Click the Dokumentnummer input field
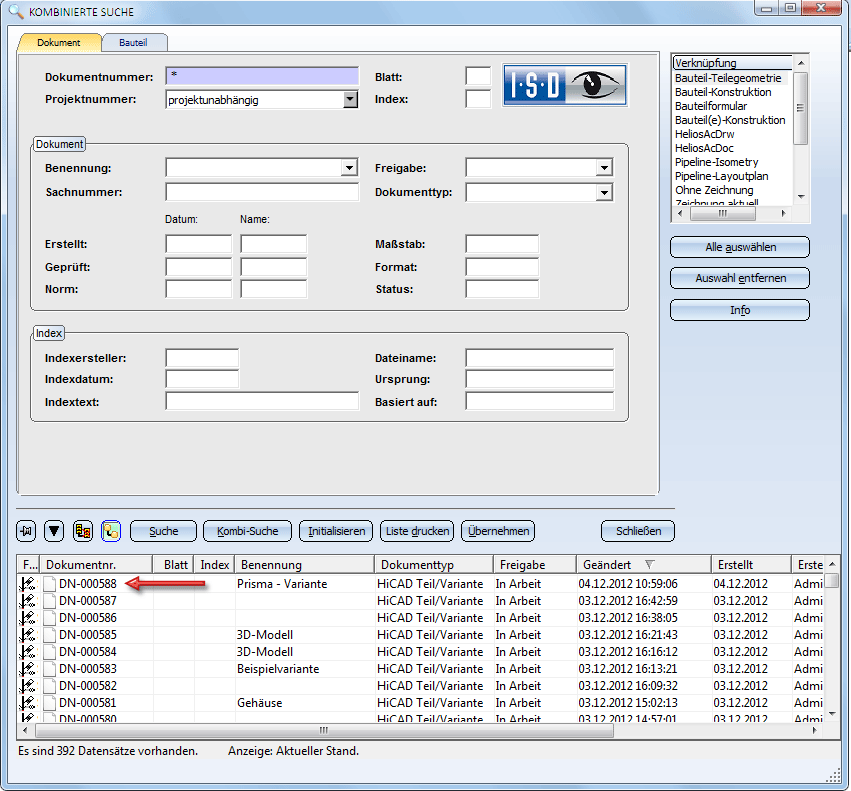This screenshot has width=851, height=791. (x=262, y=76)
